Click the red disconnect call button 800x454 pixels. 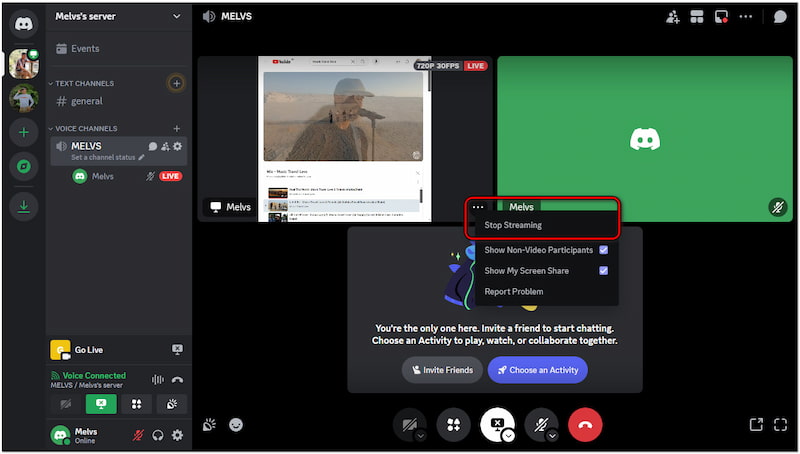(585, 425)
